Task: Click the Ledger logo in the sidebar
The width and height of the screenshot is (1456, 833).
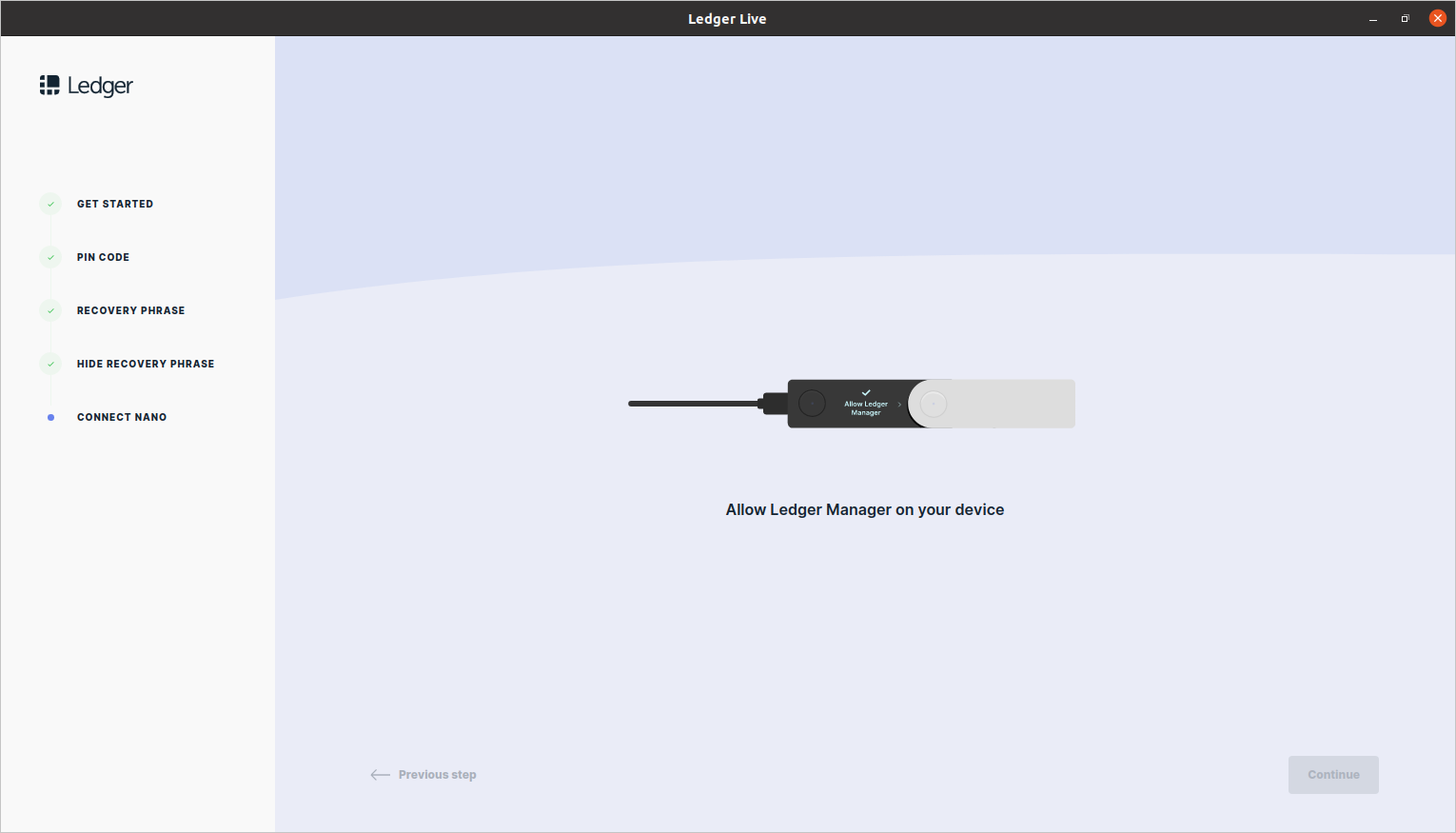Action: coord(86,85)
